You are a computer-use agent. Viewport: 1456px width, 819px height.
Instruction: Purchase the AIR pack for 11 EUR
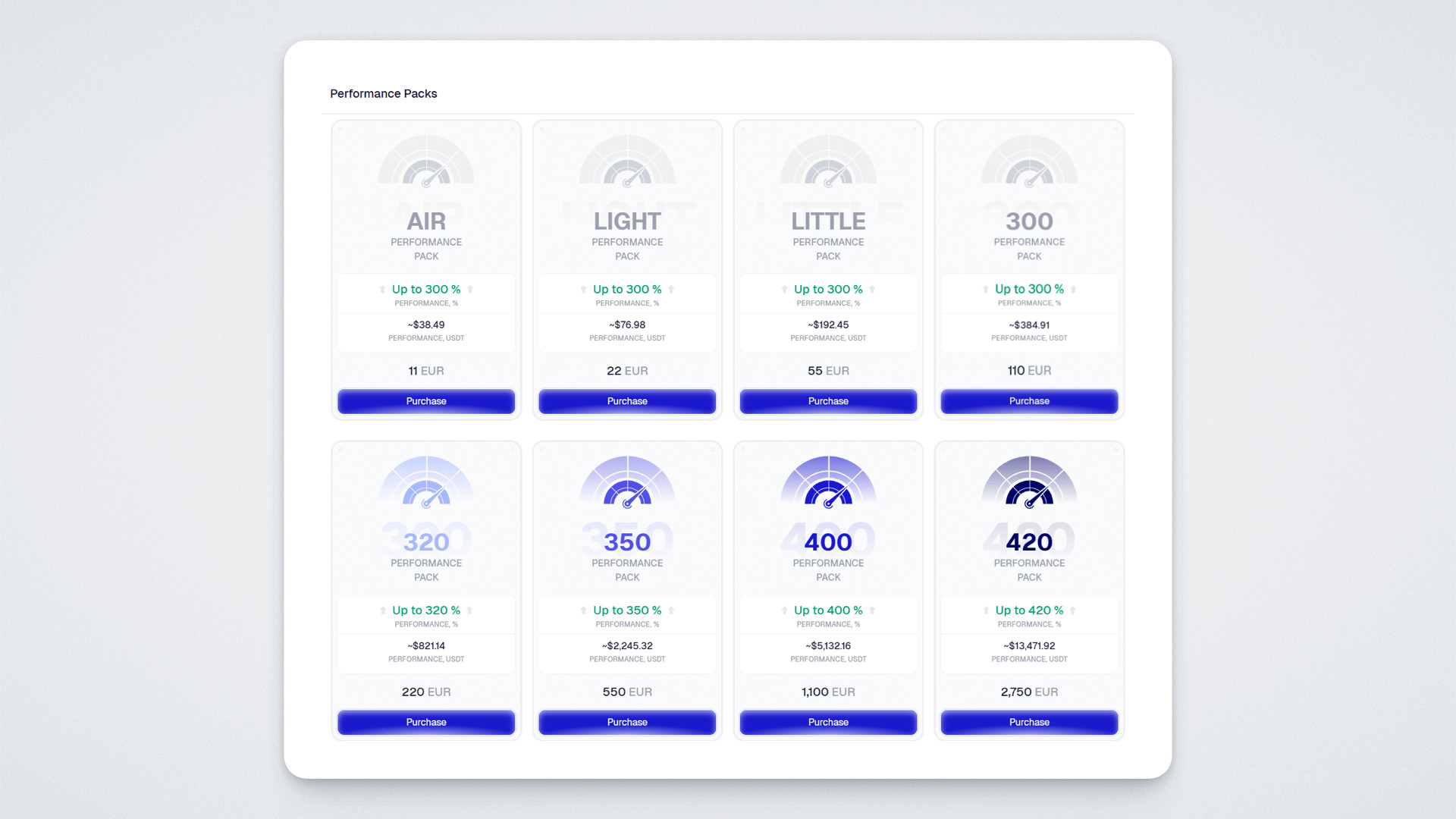pyautogui.click(x=426, y=401)
